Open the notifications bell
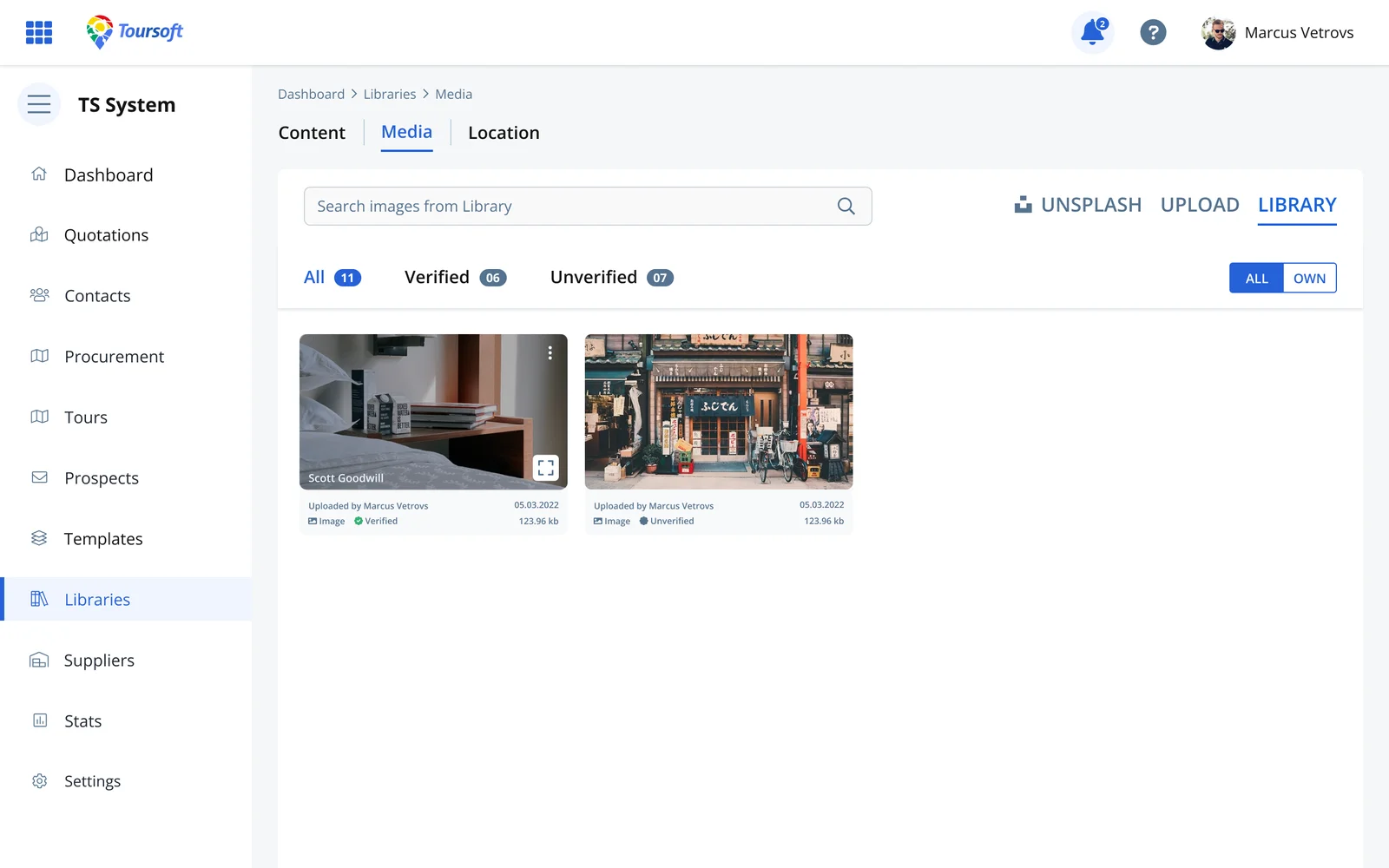This screenshot has width=1389, height=868. point(1092,33)
